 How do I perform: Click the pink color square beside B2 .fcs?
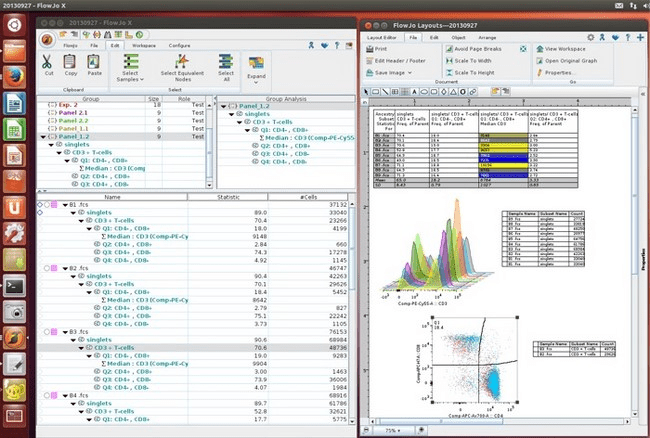pos(52,269)
